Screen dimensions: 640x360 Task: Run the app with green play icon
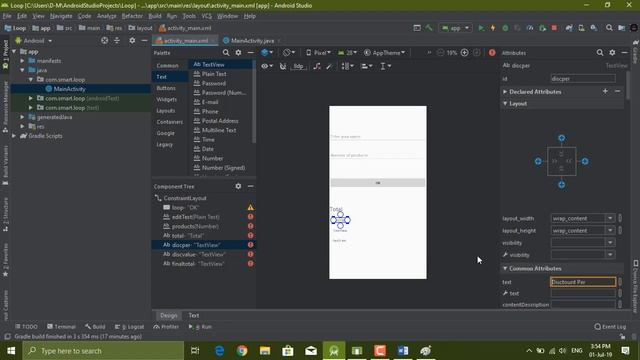481,28
